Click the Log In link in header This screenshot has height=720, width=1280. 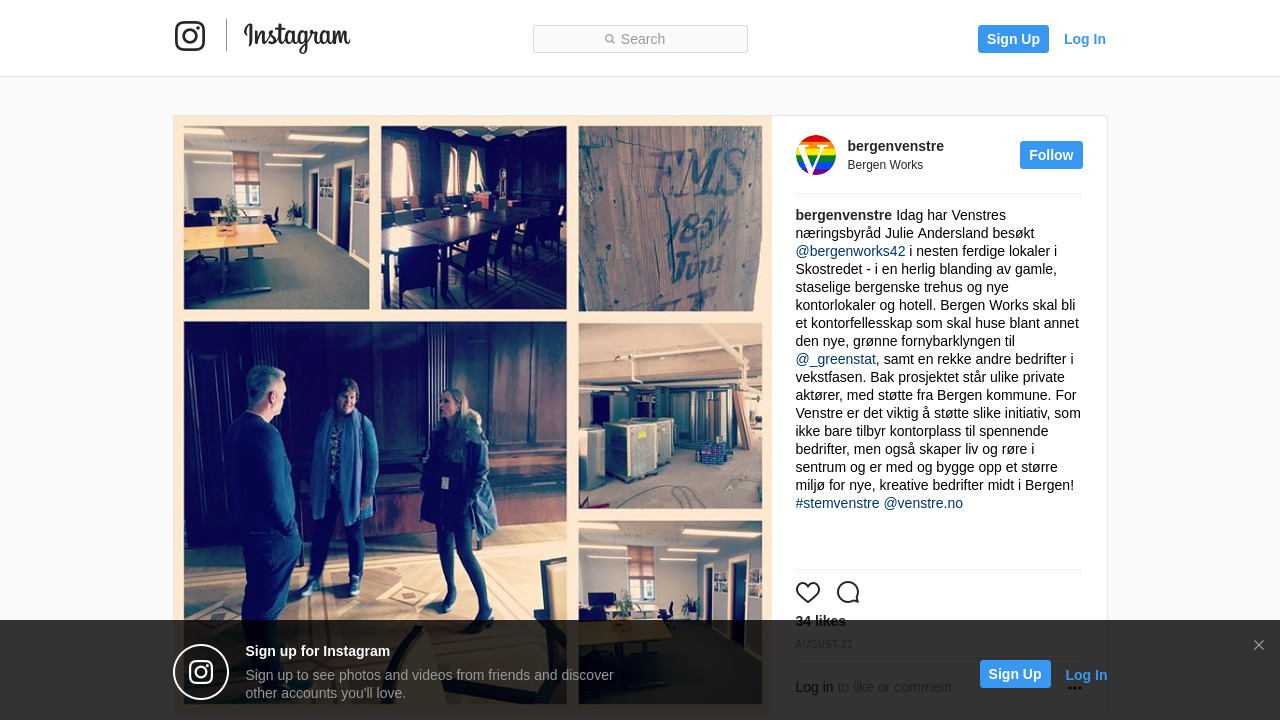click(1085, 39)
